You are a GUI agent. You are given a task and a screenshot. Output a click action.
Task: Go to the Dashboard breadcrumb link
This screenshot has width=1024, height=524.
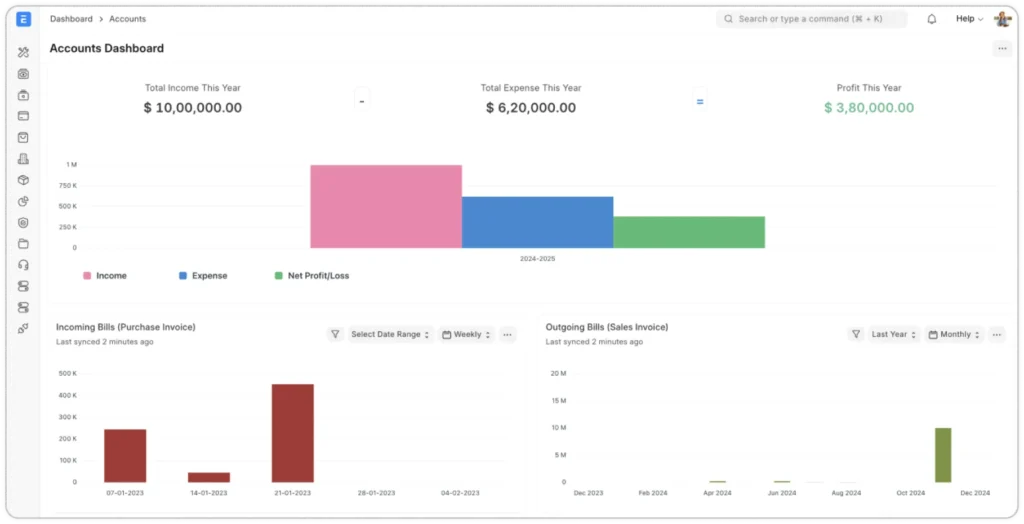[x=71, y=19]
